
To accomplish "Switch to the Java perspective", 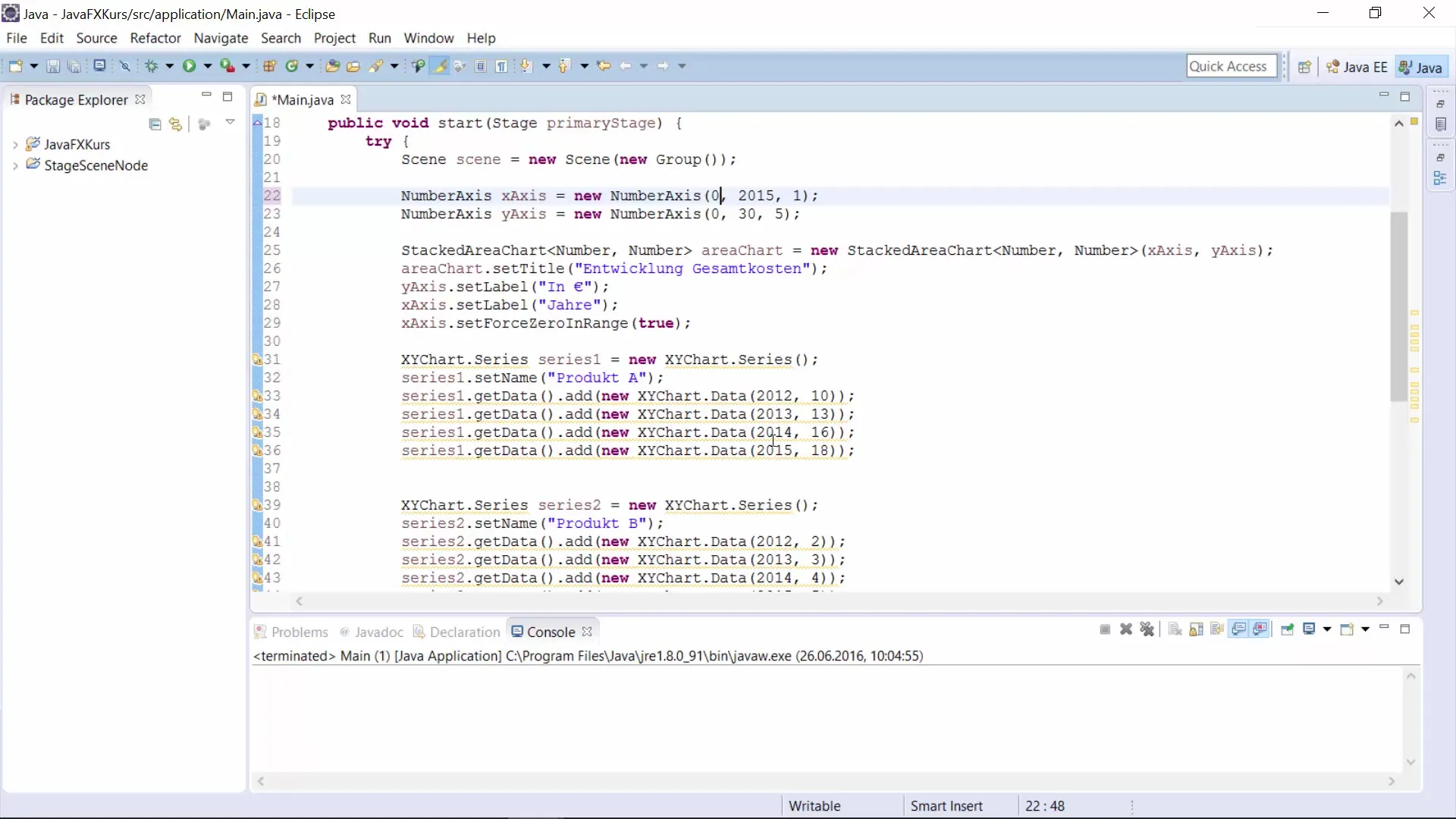I will (1420, 67).
